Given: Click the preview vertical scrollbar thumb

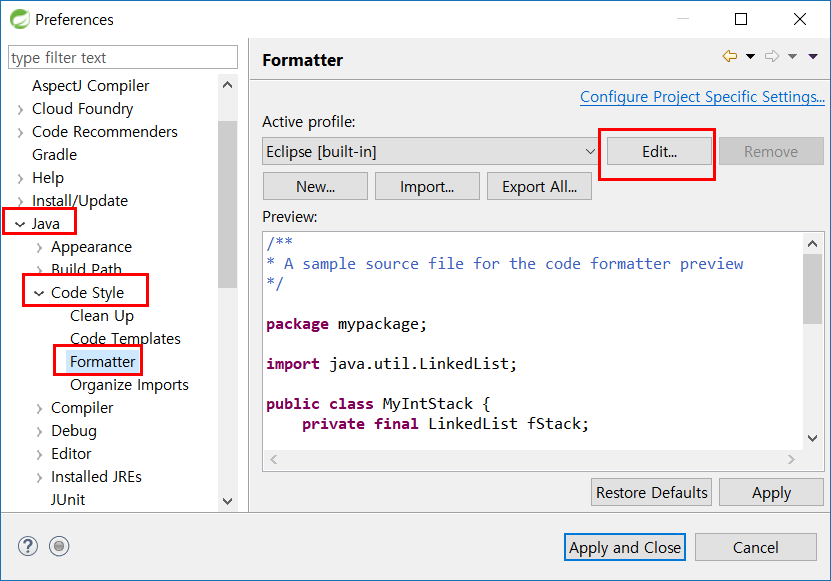Looking at the screenshot, I should 812,289.
